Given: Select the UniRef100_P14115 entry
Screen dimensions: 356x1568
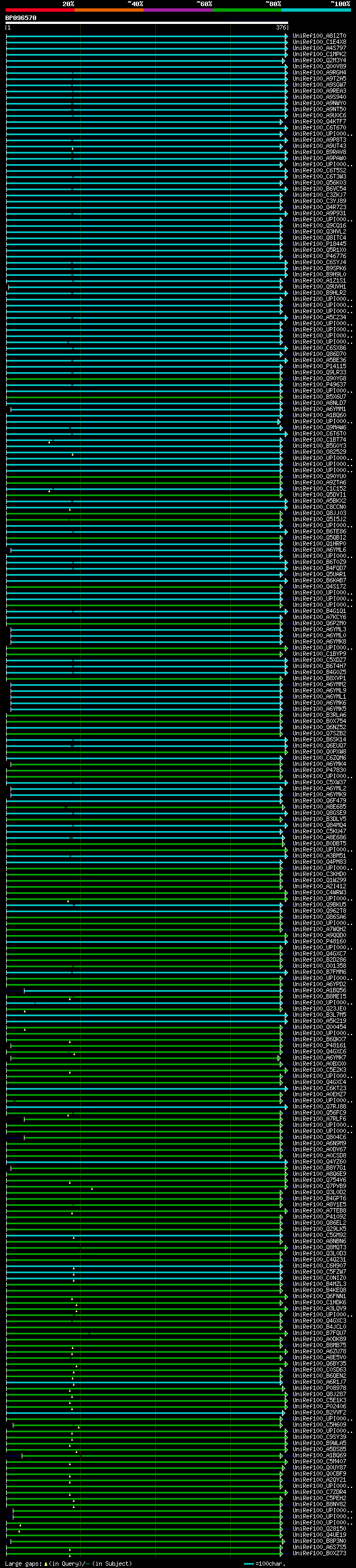Looking at the screenshot, I should [319, 367].
